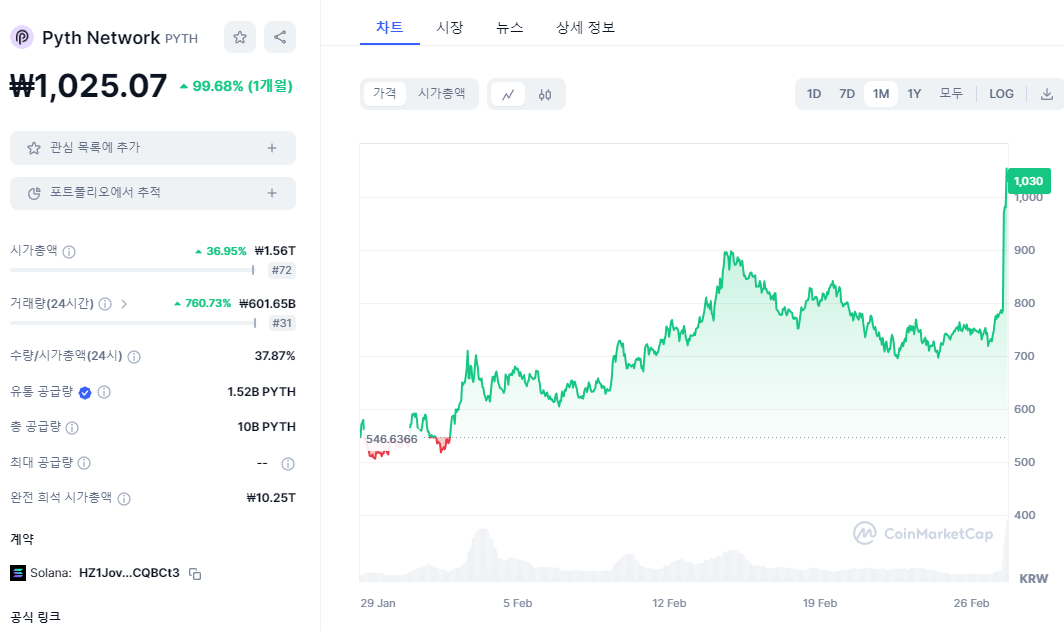
Task: Open info icon next to max supply value
Action: click(x=288, y=464)
